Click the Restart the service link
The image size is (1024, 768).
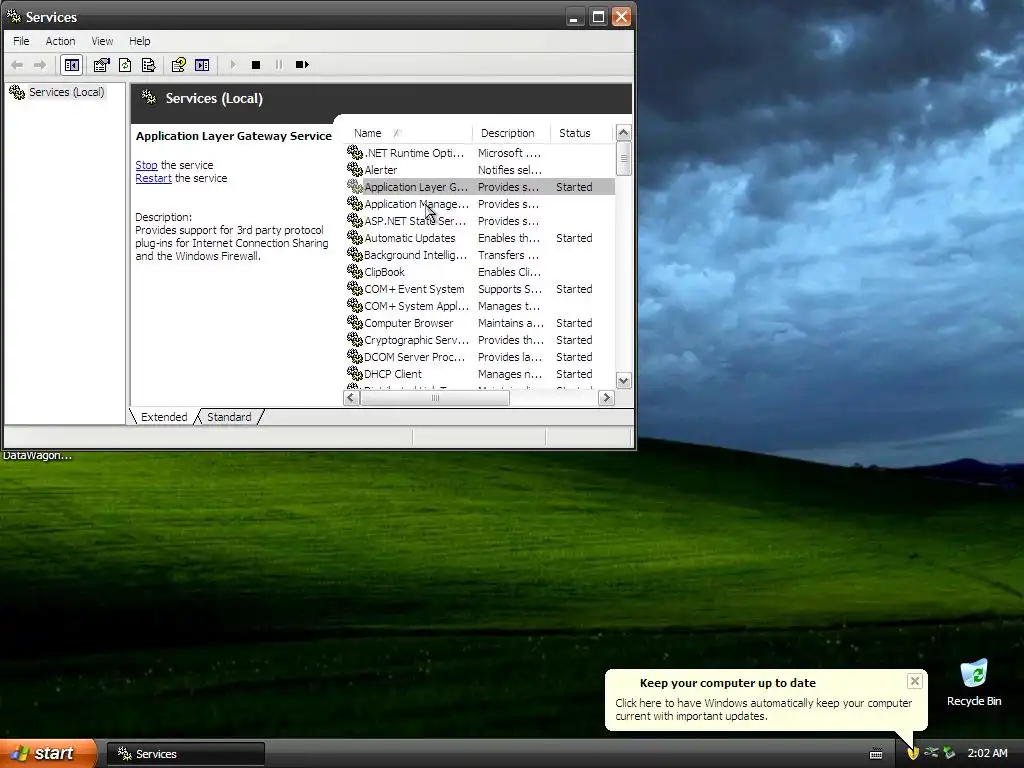click(x=153, y=178)
